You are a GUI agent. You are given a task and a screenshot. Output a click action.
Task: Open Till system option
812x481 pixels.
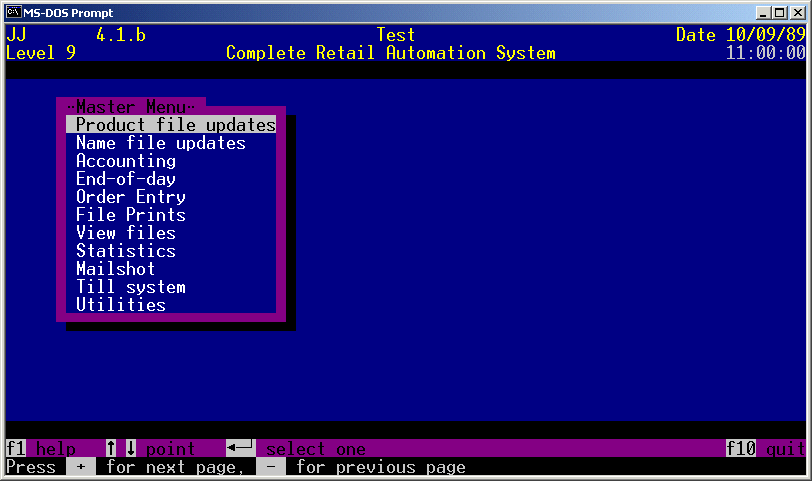click(130, 287)
